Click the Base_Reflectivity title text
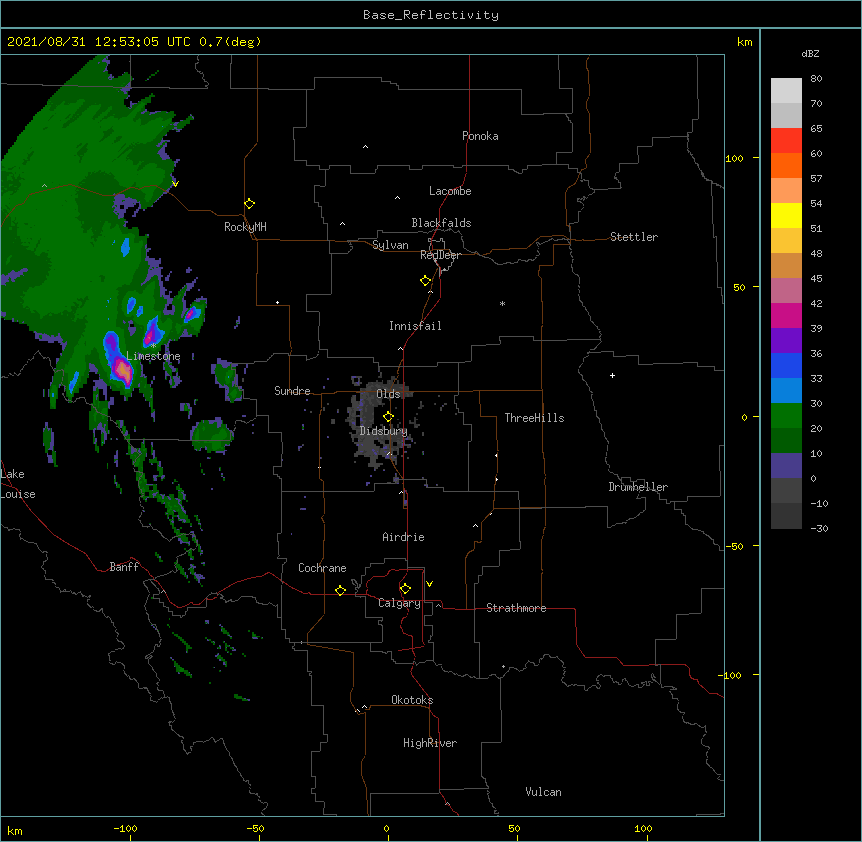 click(x=431, y=15)
